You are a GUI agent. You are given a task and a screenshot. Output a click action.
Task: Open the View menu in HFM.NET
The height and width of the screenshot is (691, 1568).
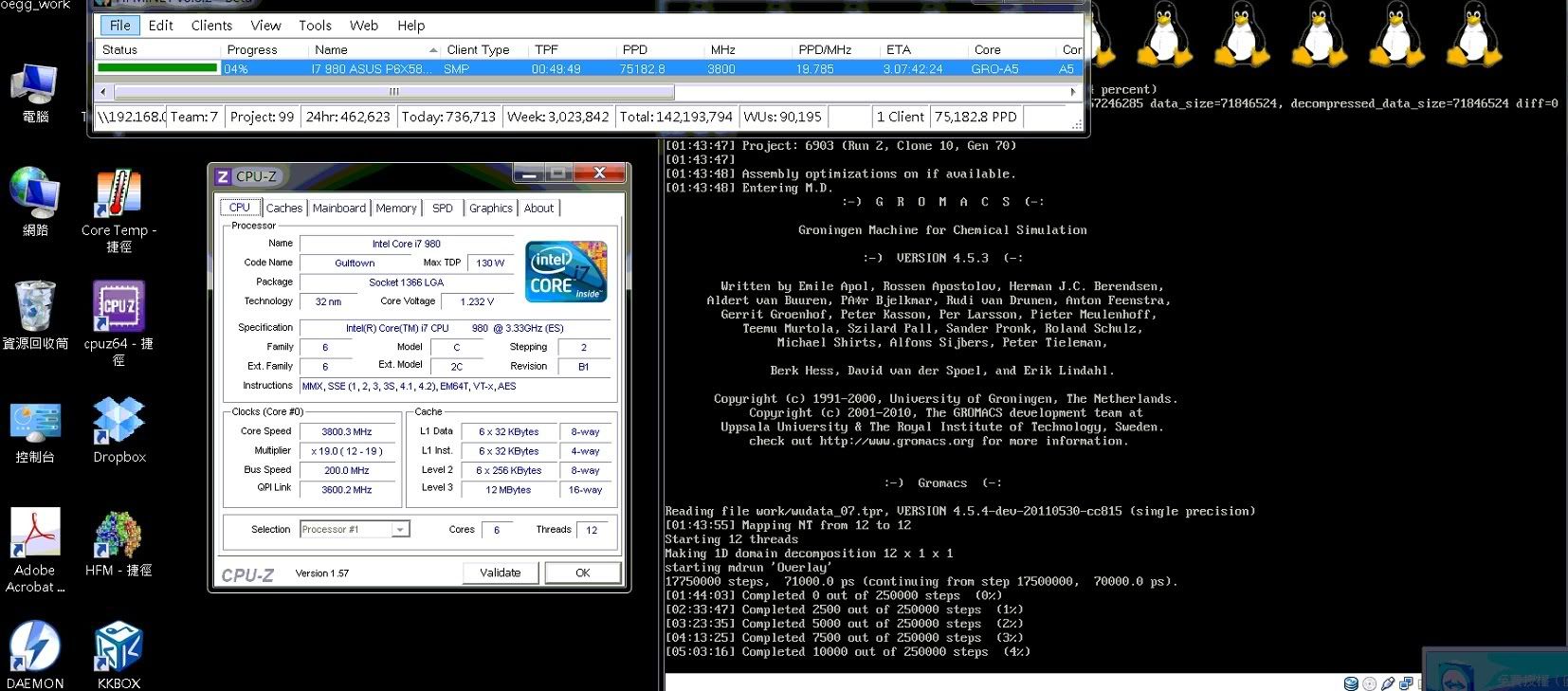click(x=265, y=26)
